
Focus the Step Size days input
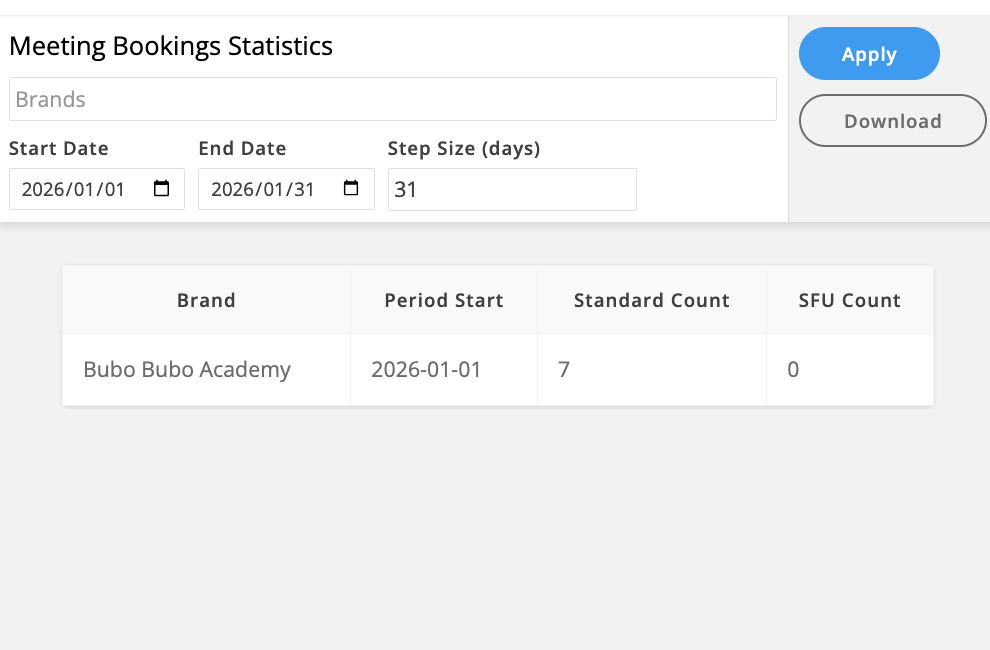pyautogui.click(x=511, y=189)
